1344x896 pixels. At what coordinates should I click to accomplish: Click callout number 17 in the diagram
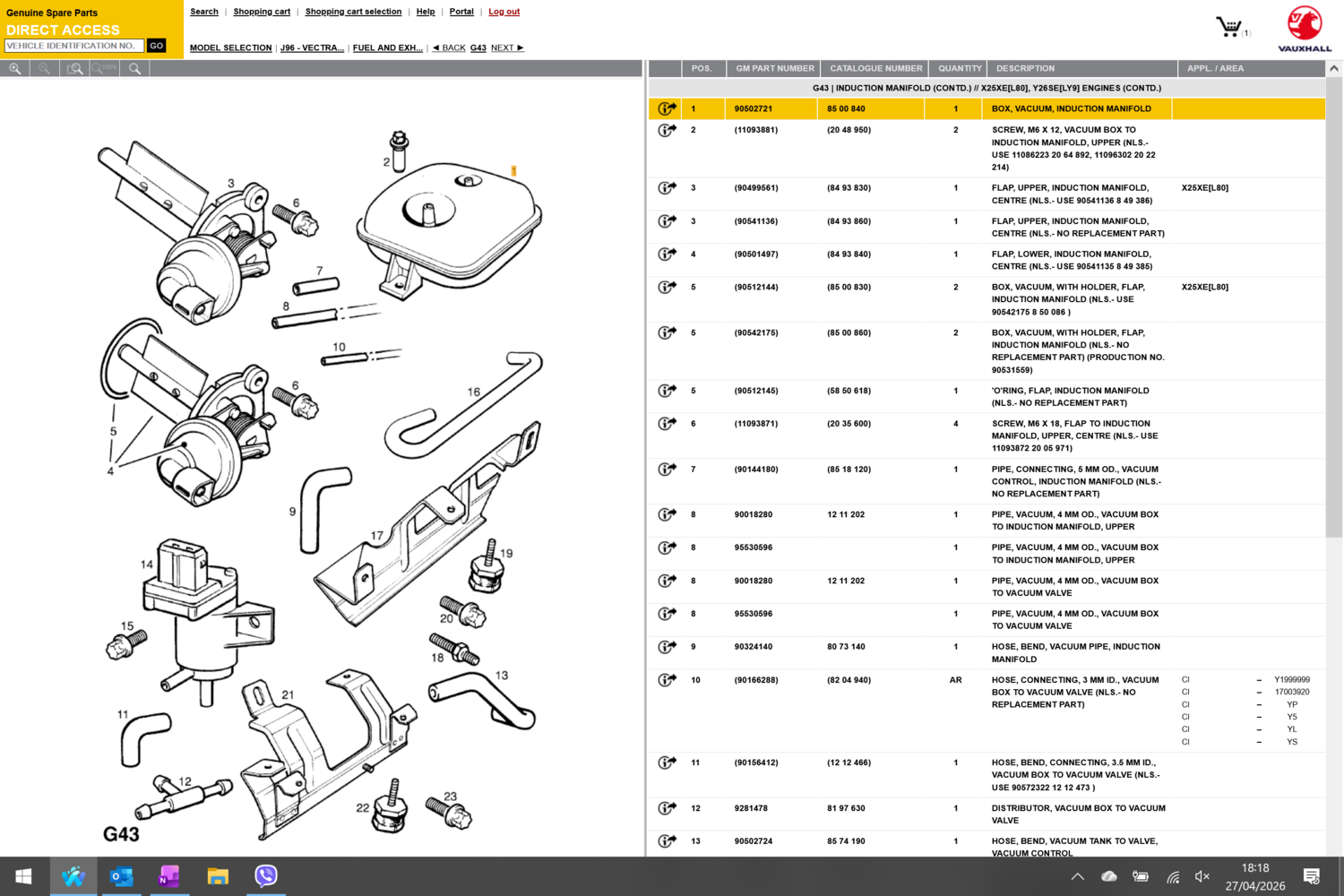coord(377,536)
